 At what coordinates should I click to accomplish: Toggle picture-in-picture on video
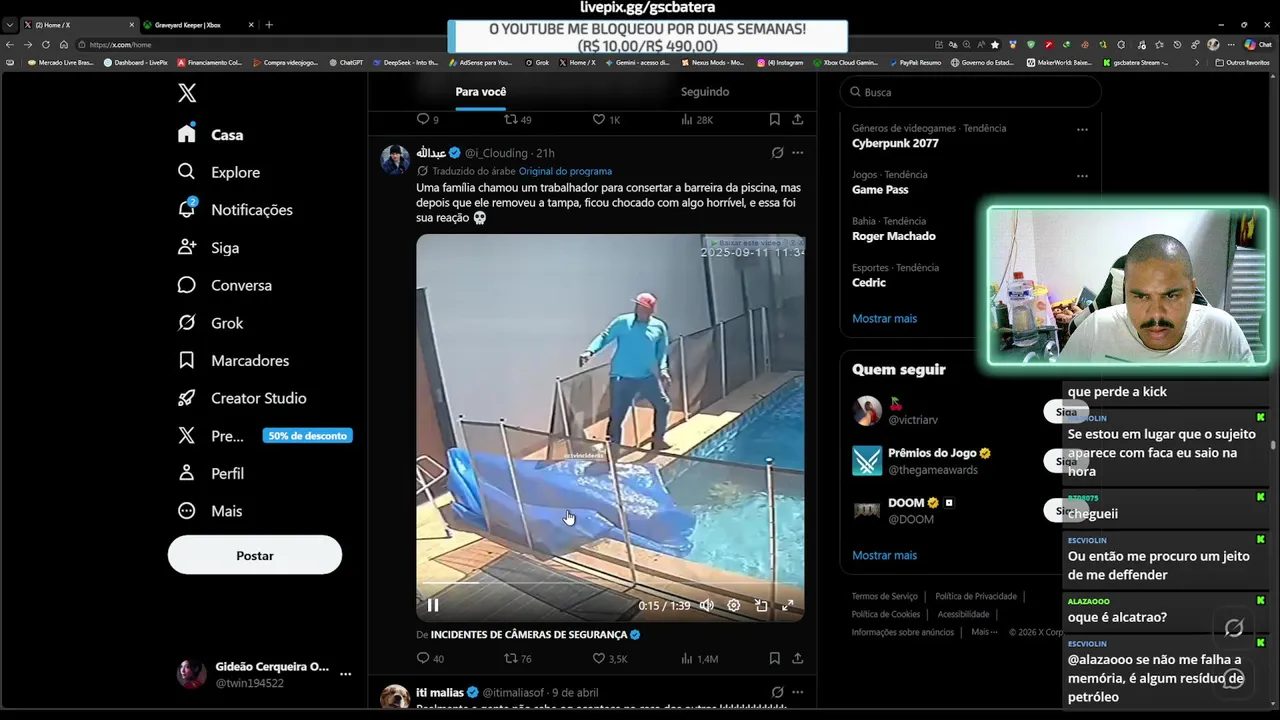click(x=761, y=605)
